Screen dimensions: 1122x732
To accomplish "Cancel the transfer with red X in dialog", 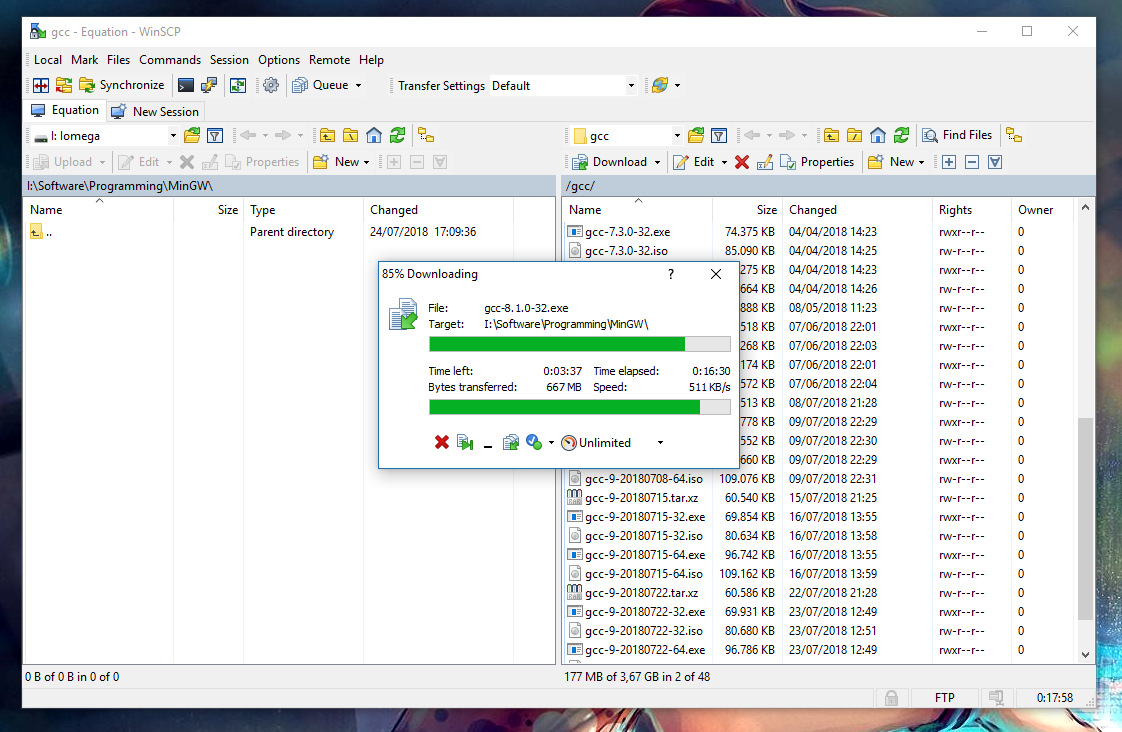I will pos(442,442).
